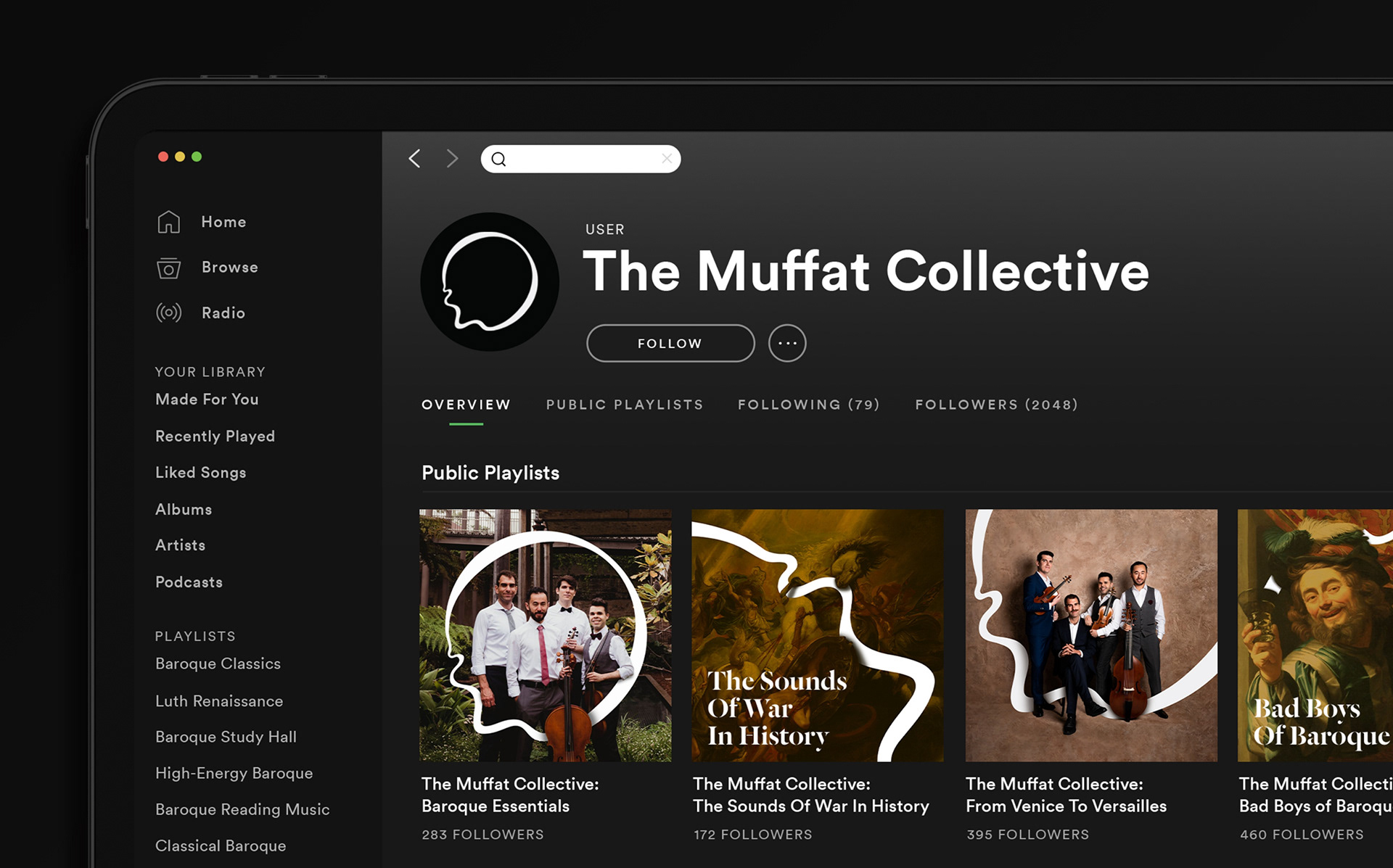Image resolution: width=1393 pixels, height=868 pixels.
Task: Click the yellow window minimize dot
Action: (x=180, y=157)
